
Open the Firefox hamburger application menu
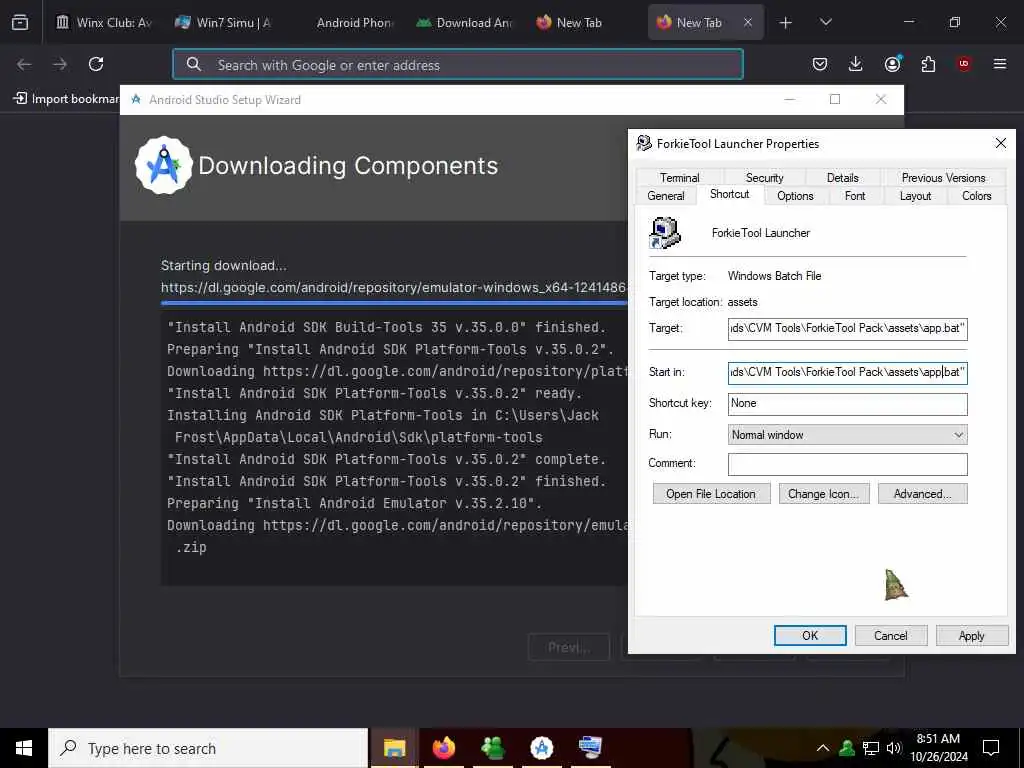pos(1000,64)
